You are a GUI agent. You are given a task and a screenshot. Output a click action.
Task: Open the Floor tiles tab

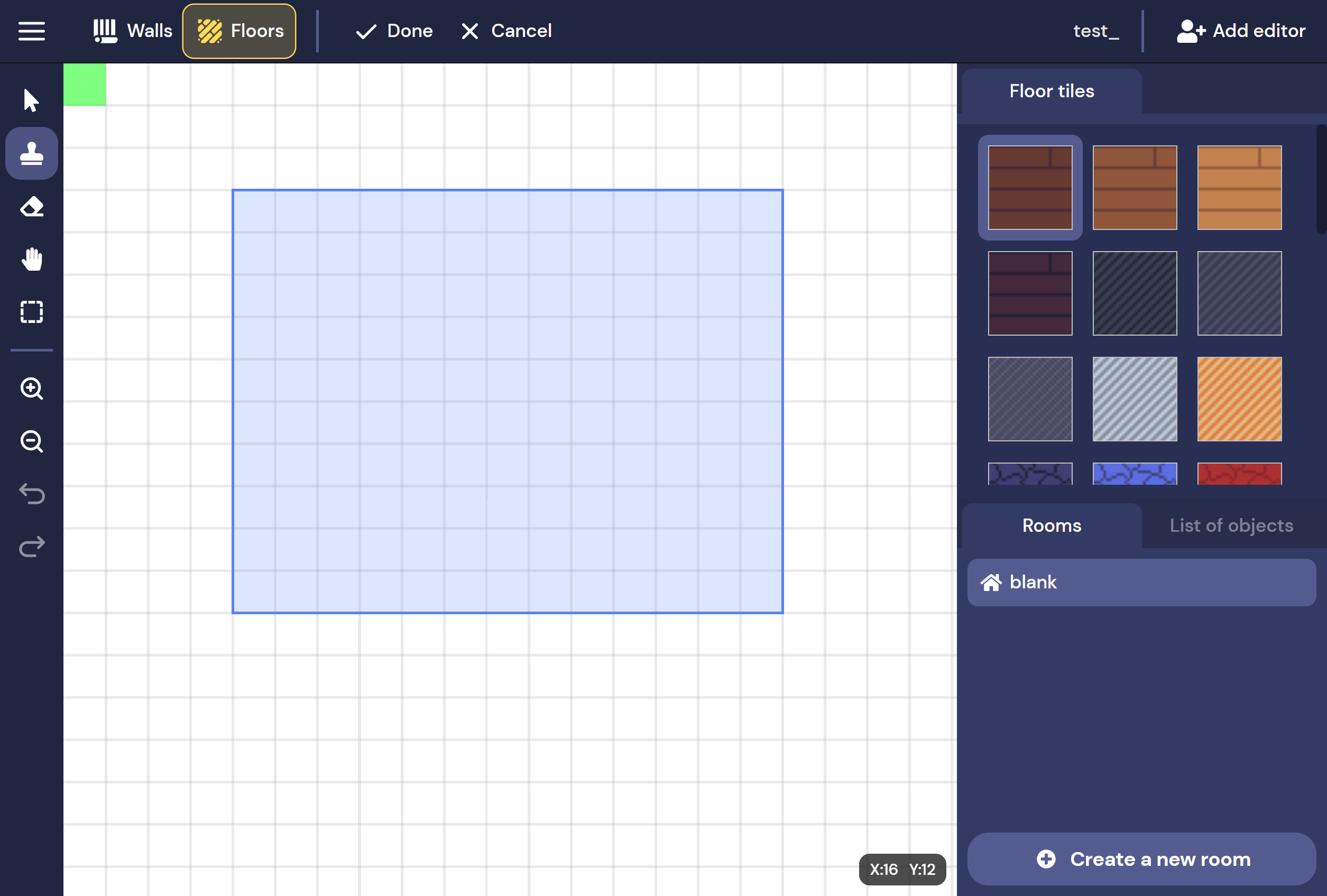pos(1051,91)
